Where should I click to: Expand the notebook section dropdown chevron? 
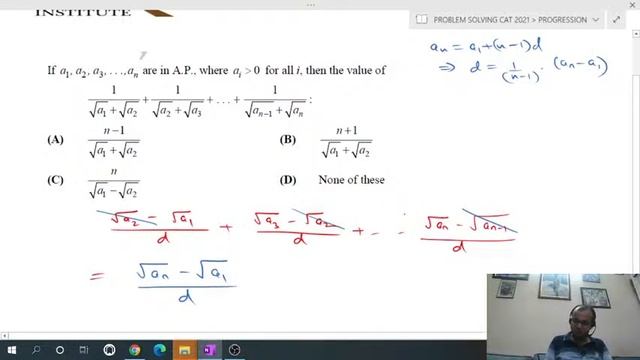(x=596, y=20)
